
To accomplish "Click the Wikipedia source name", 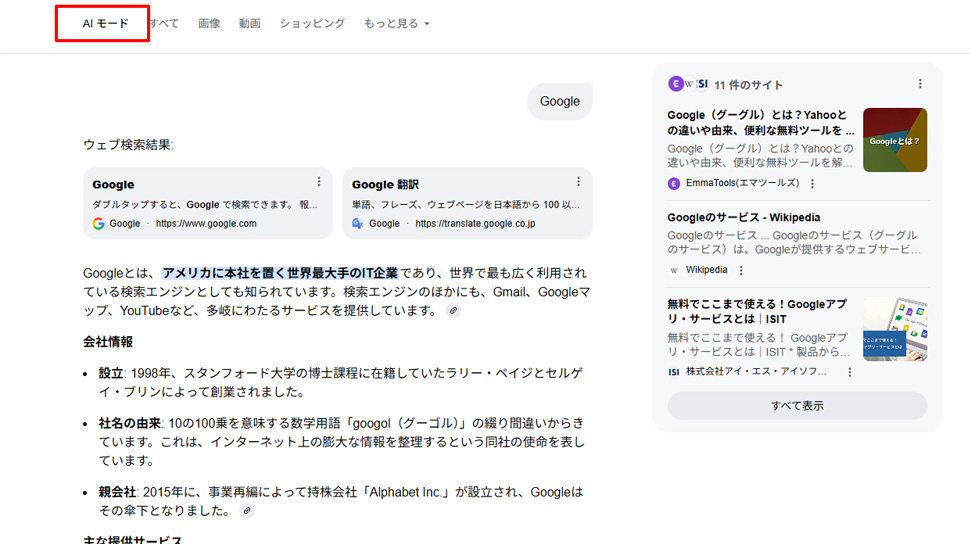I will tap(706, 270).
